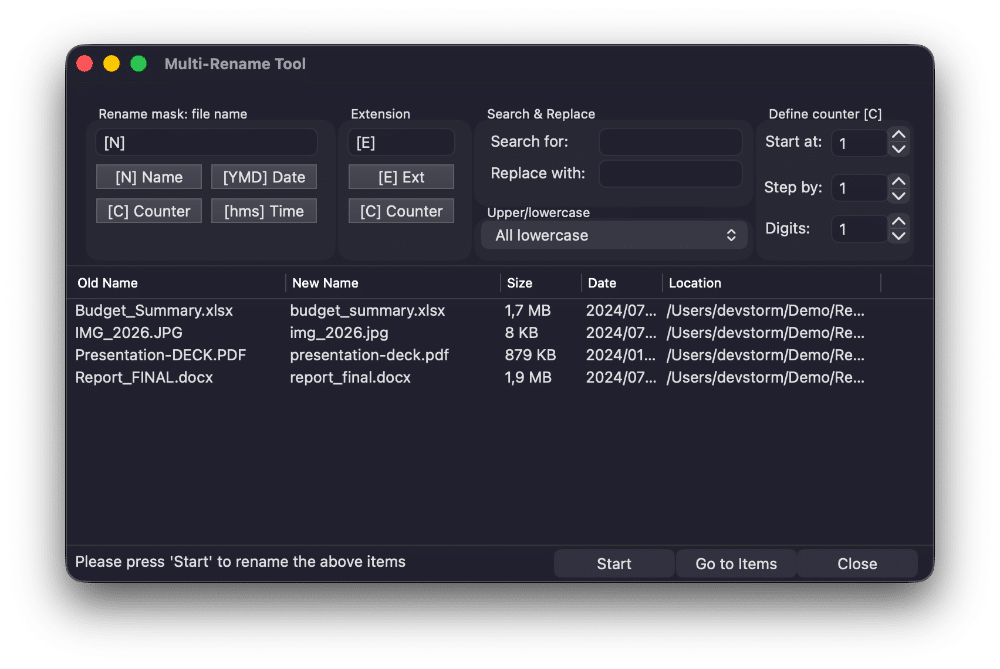The image size is (1000, 669).
Task: Edit the Extension mask field containing [E]
Action: pyautogui.click(x=400, y=141)
